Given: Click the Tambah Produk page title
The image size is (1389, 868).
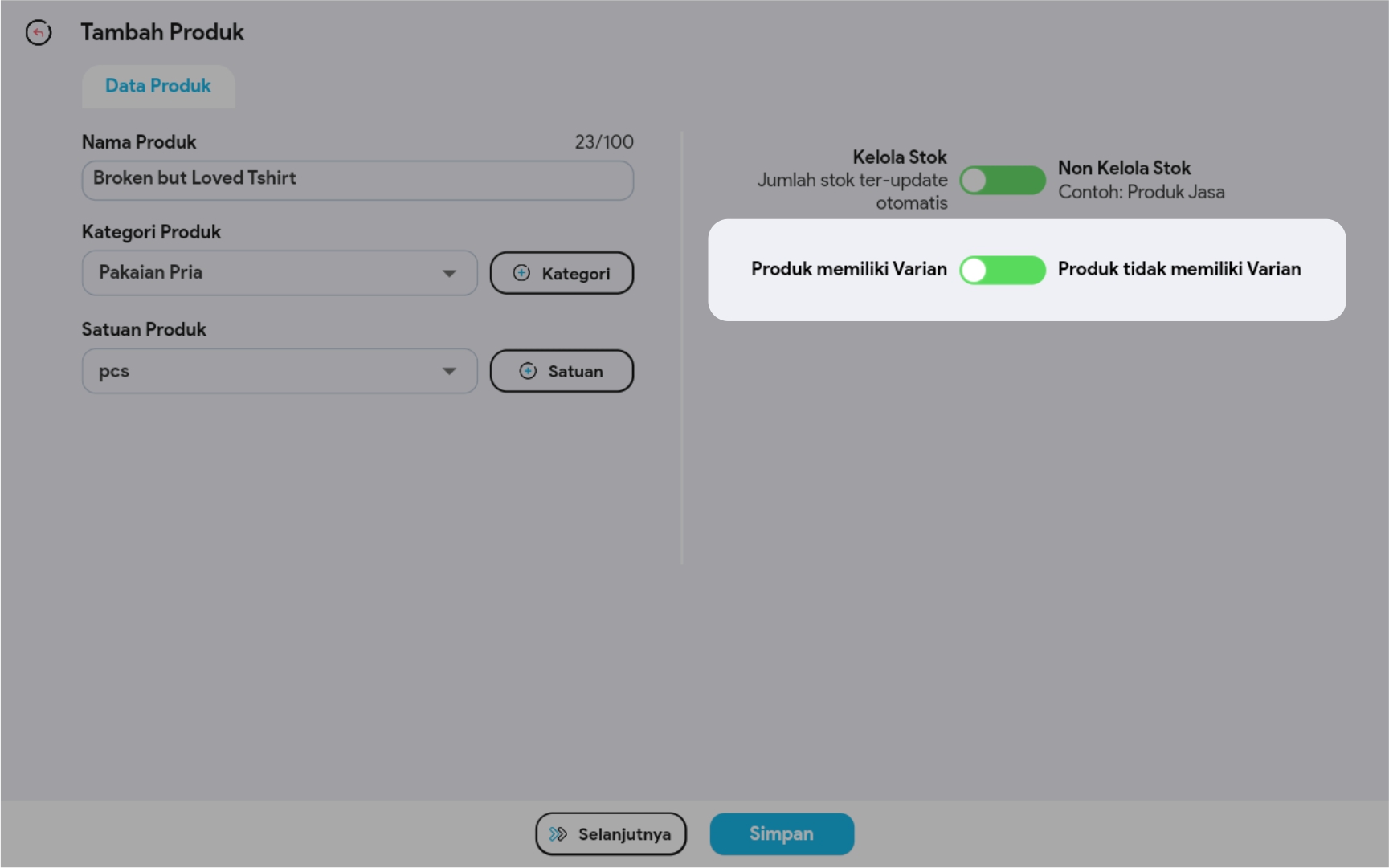Looking at the screenshot, I should [162, 32].
